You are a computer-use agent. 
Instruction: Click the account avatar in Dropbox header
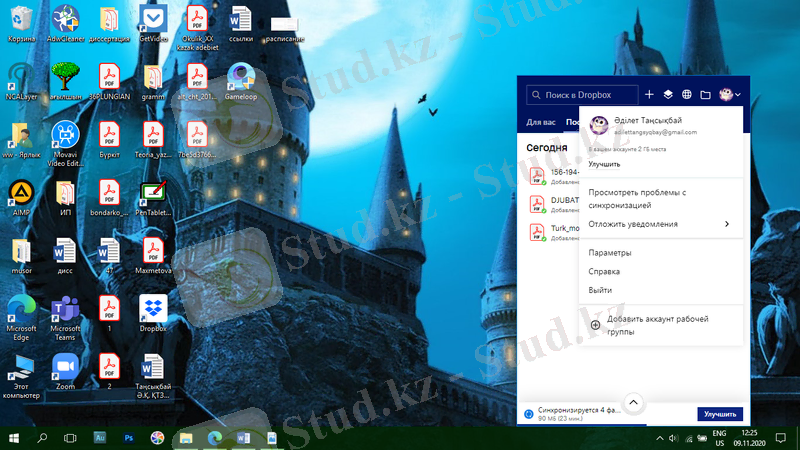[726, 95]
